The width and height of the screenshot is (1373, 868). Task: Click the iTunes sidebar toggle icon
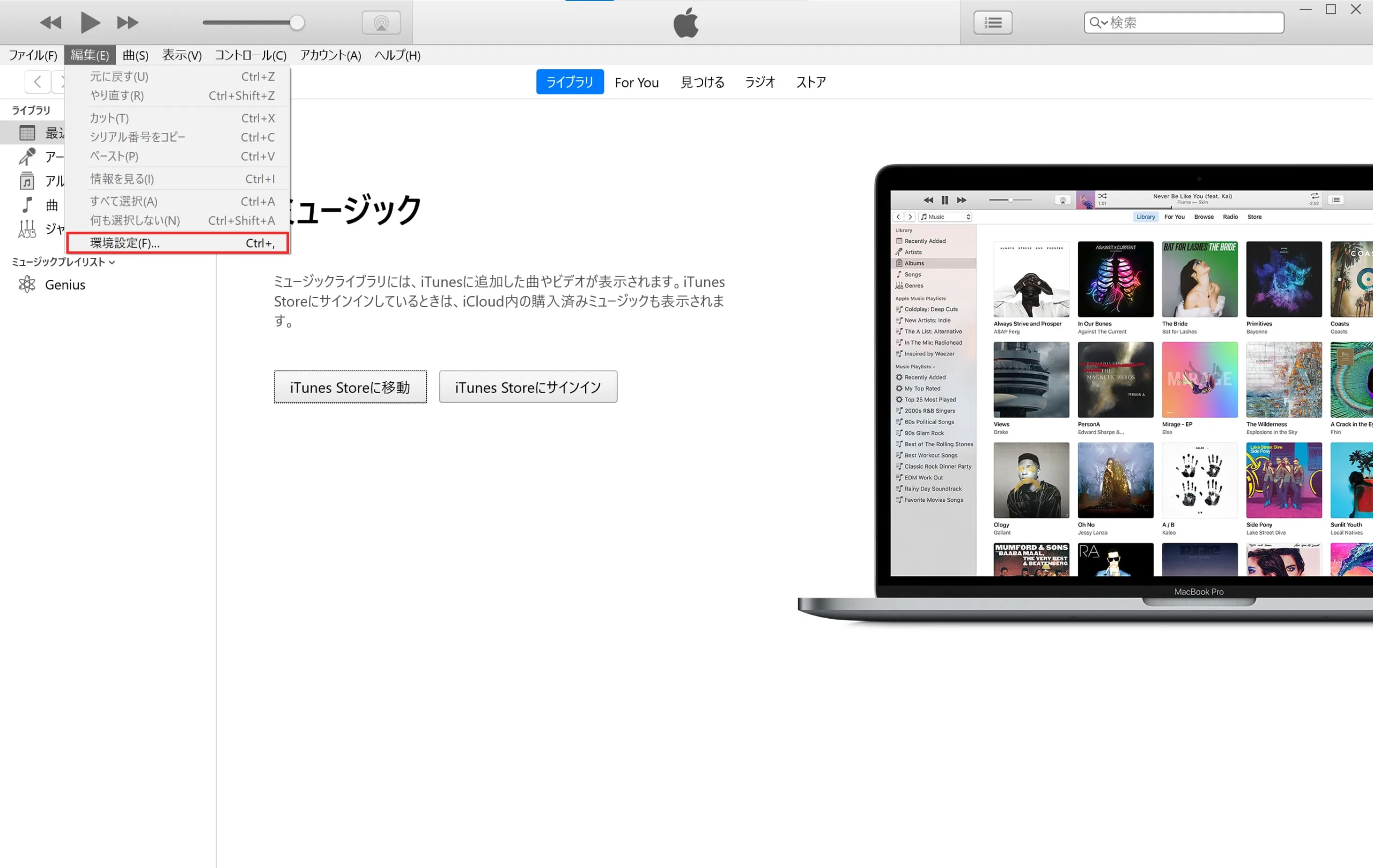[995, 22]
